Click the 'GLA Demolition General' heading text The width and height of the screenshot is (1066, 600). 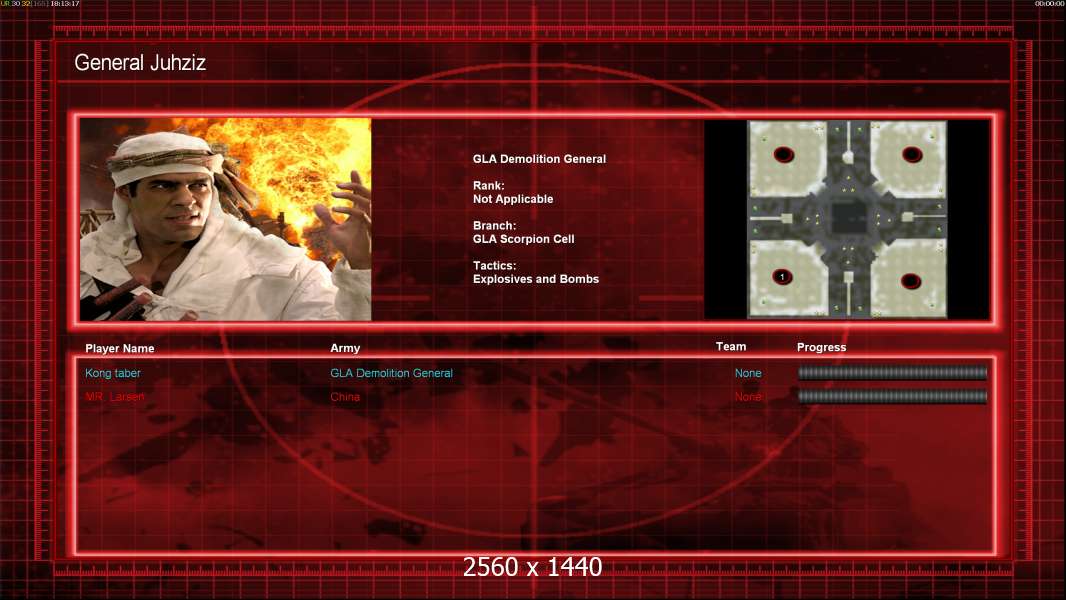(x=539, y=159)
